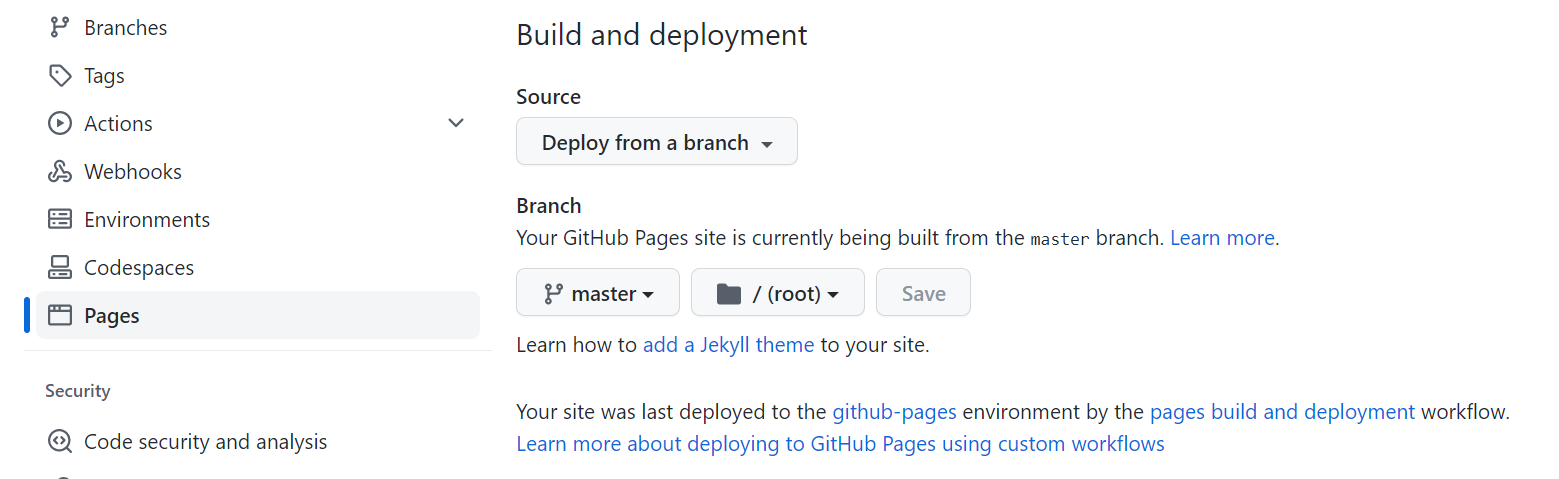The image size is (1559, 479).
Task: Click the Webhooks icon in sidebar
Action: coord(60,172)
